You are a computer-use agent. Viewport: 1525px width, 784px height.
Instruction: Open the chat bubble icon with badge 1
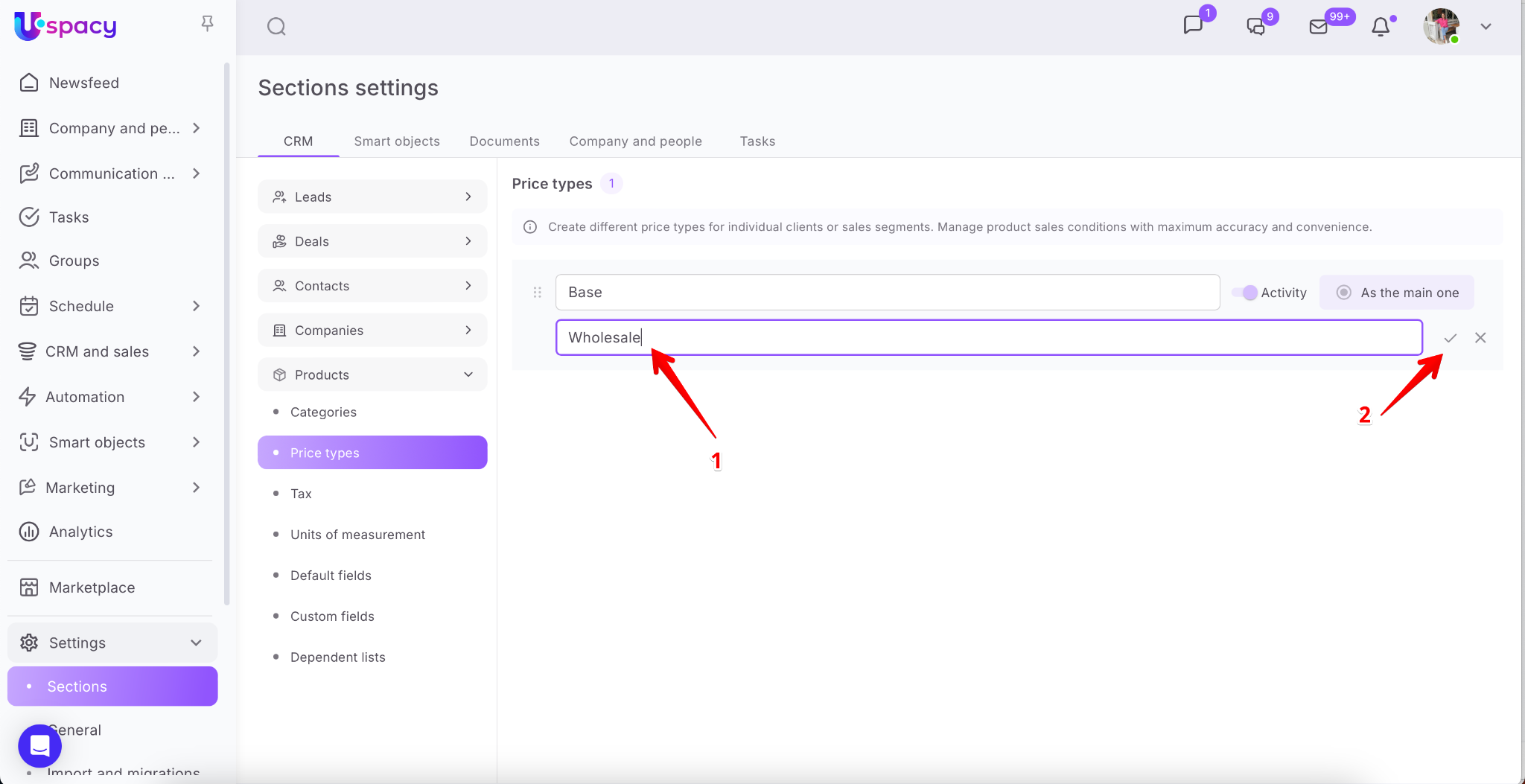pos(1194,25)
